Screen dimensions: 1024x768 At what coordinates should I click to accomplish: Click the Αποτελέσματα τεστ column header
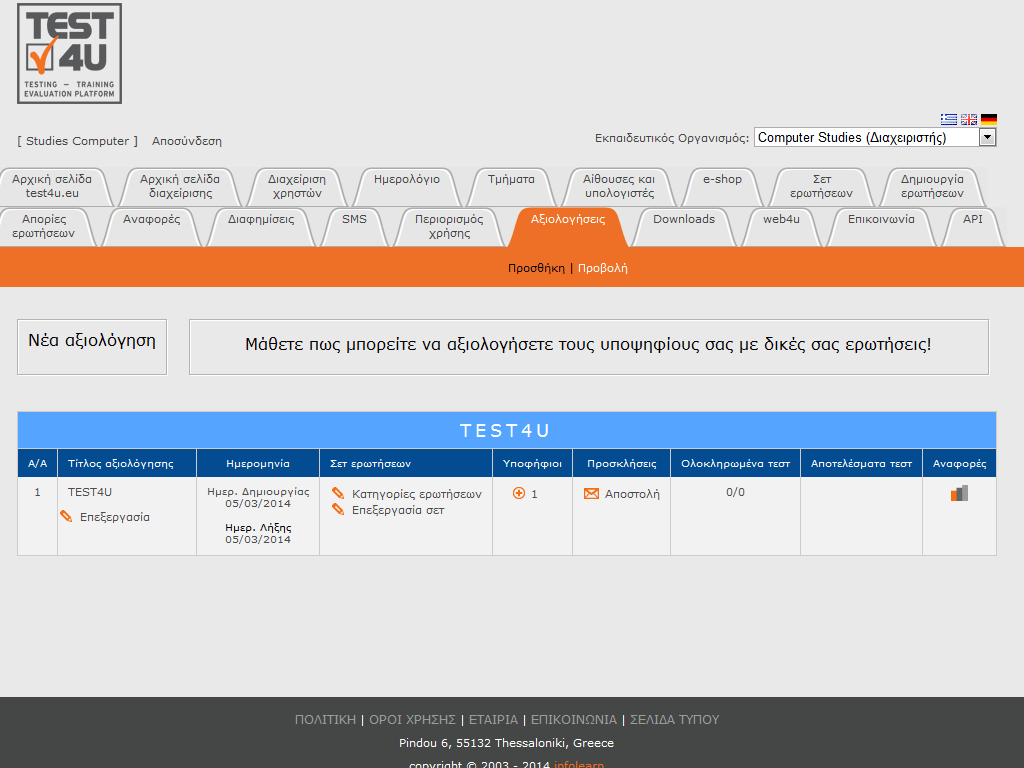(x=861, y=464)
